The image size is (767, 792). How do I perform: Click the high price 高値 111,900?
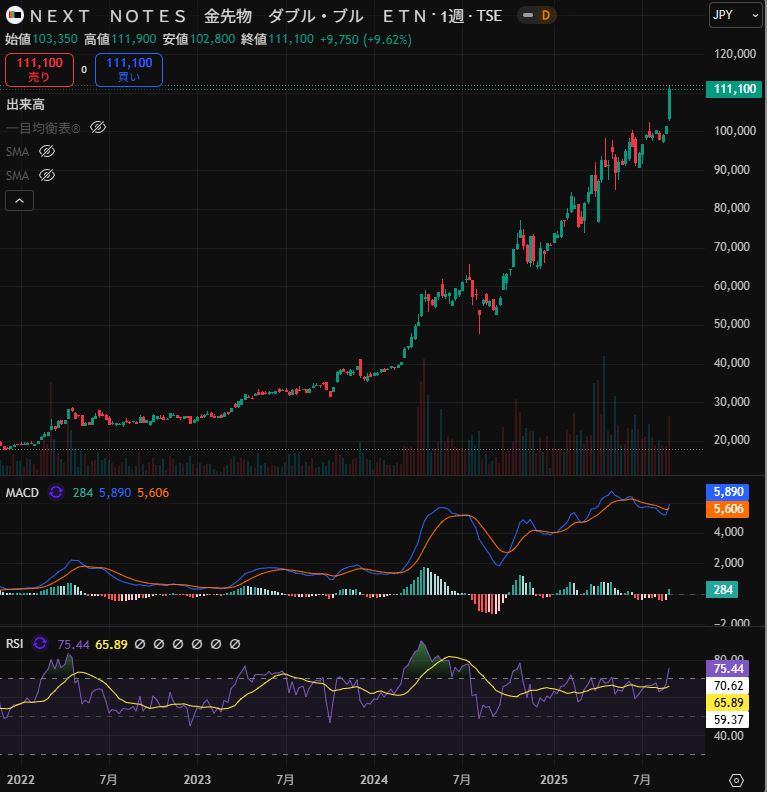pyautogui.click(x=120, y=39)
